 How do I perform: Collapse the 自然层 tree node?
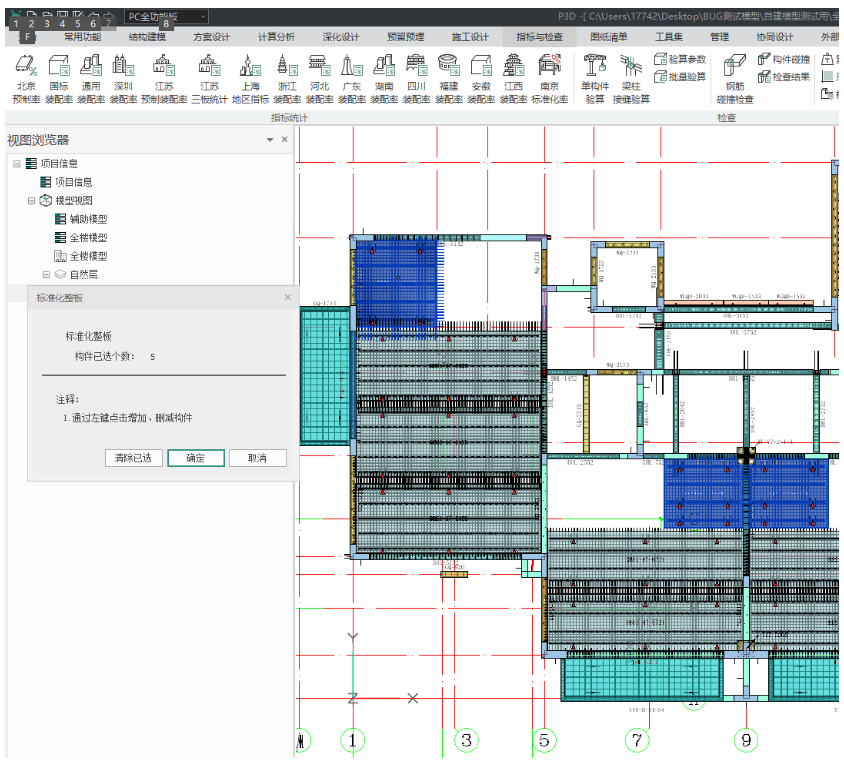pyautogui.click(x=46, y=274)
